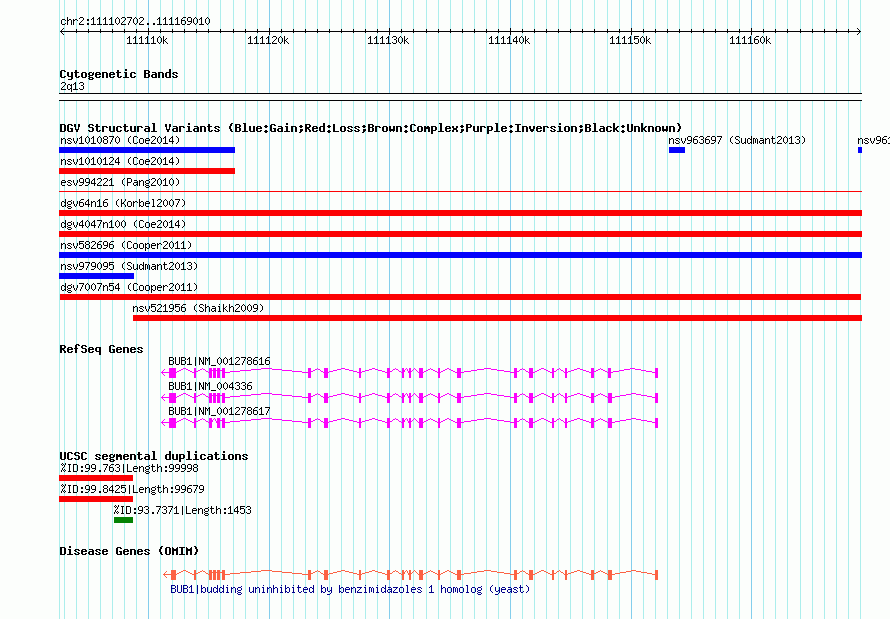Click the red bar under %ID:99.763
The height and width of the screenshot is (619, 890).
(x=96, y=478)
